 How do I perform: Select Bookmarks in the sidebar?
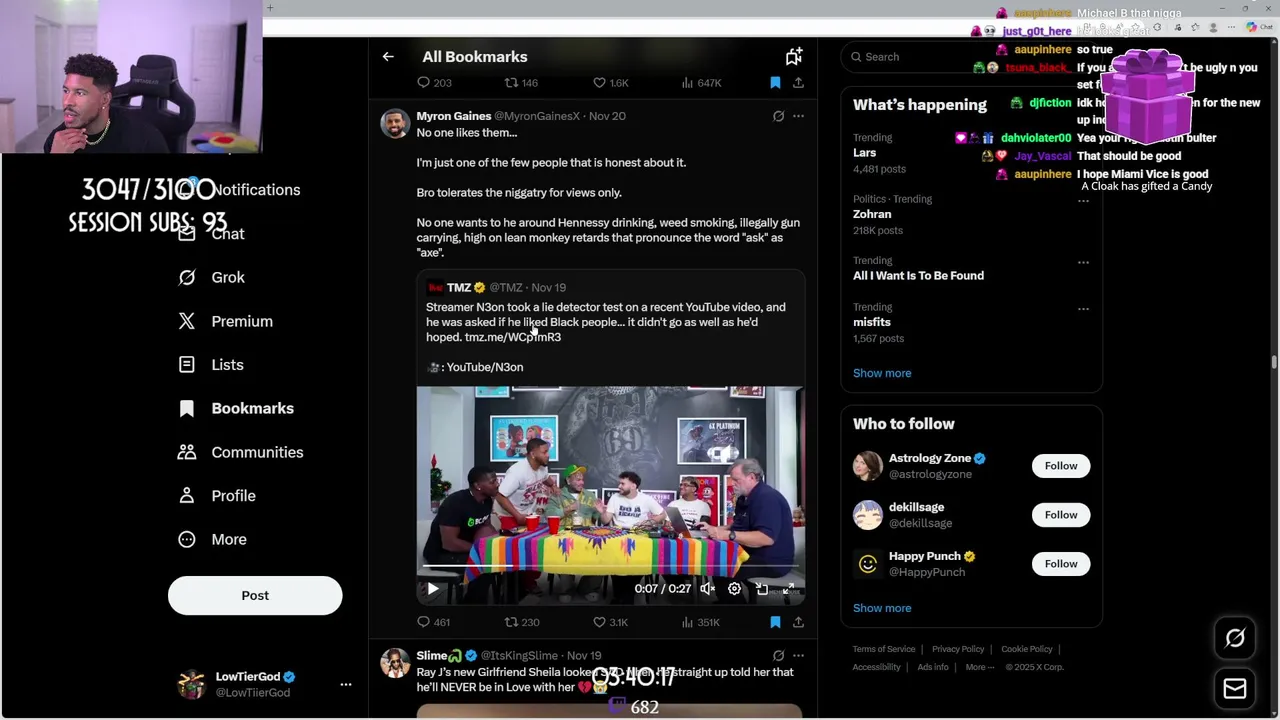pos(236,408)
